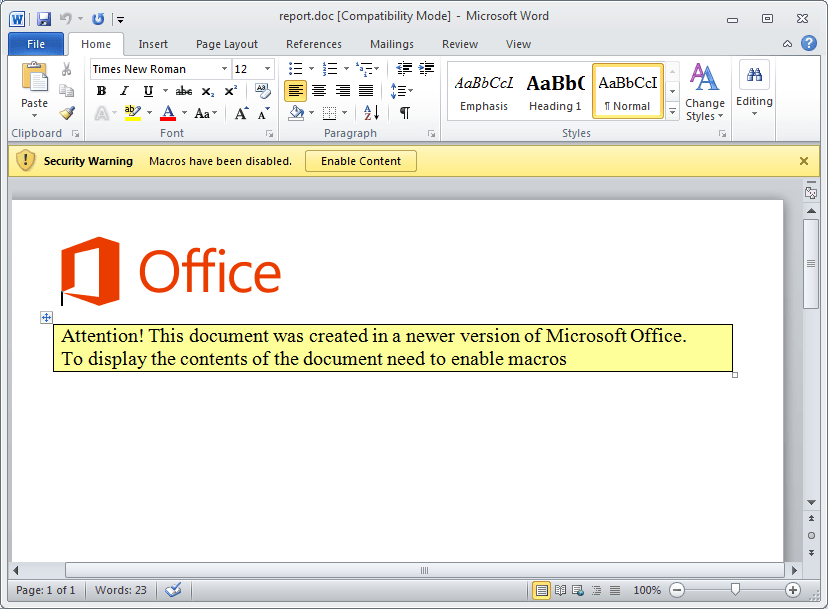828x609 pixels.
Task: Expand the Numbering dropdown arrow
Action: [346, 69]
